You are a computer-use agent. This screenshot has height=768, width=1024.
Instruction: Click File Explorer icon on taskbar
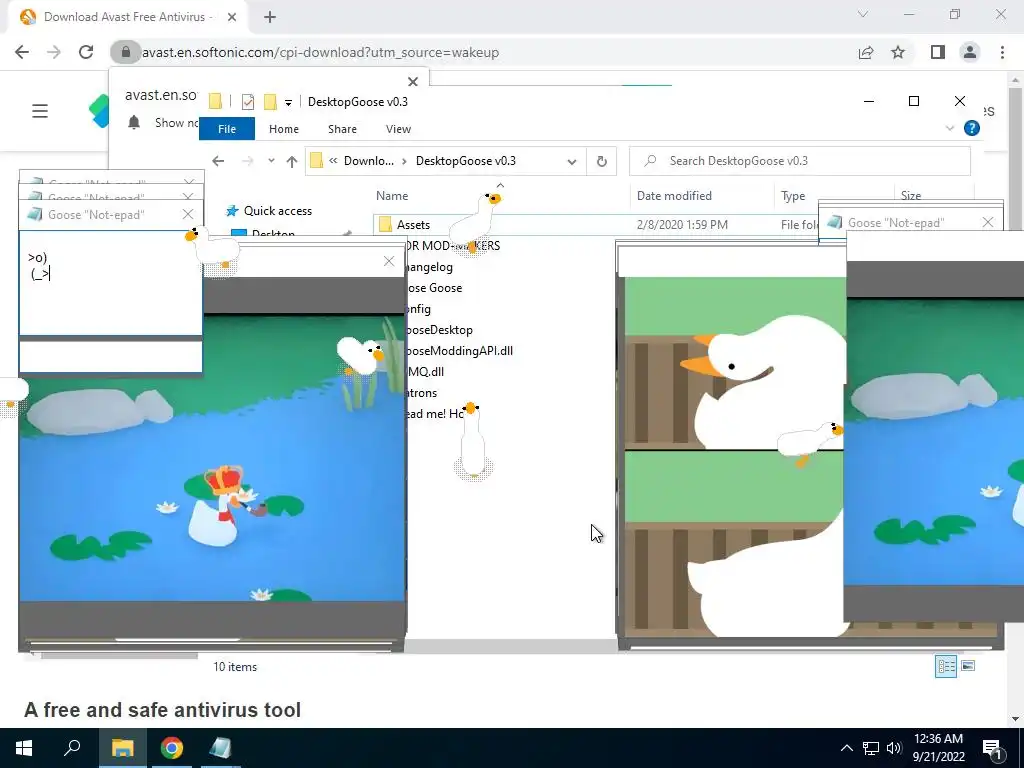coord(122,748)
